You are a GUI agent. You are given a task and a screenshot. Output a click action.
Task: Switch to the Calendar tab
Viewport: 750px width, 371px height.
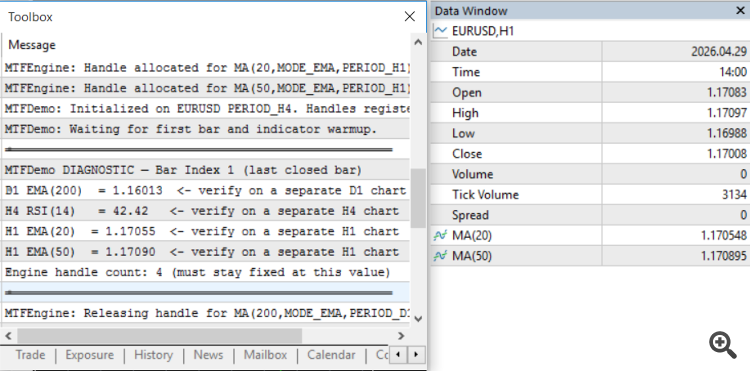point(331,355)
